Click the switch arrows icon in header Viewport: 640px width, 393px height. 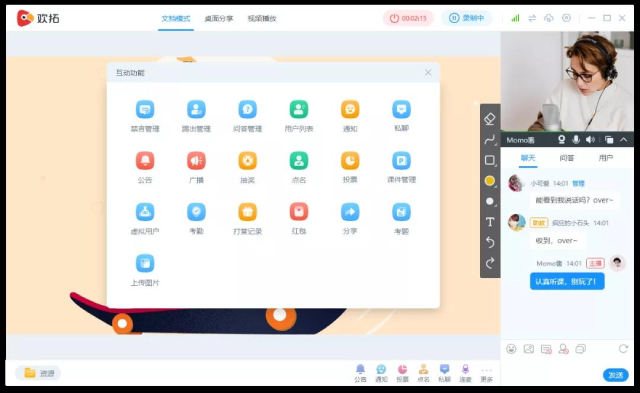pos(532,18)
